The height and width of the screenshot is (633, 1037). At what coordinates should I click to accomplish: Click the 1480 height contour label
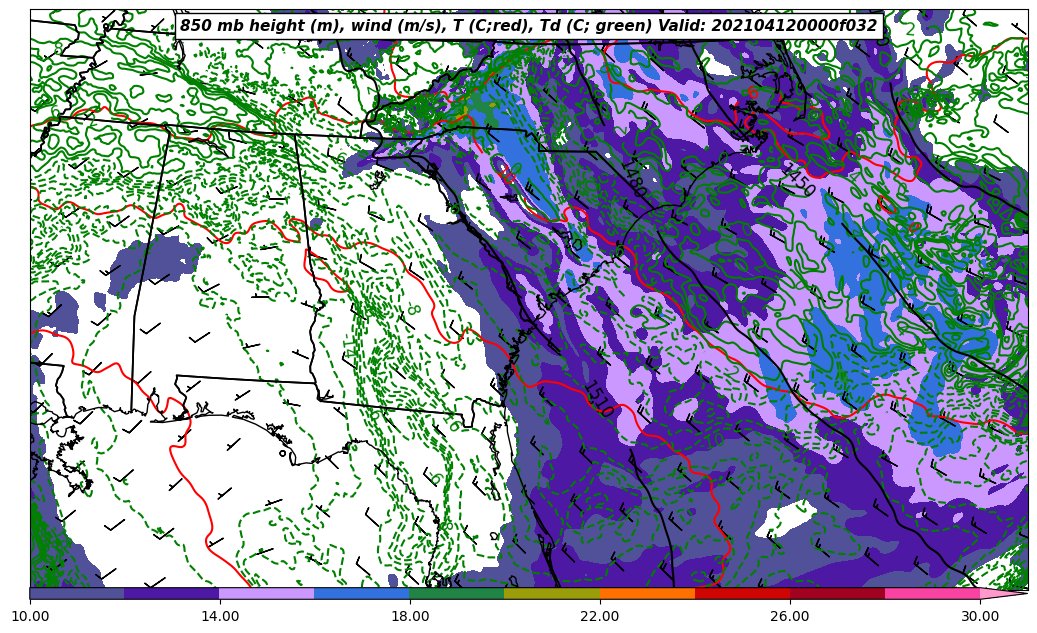[x=633, y=175]
